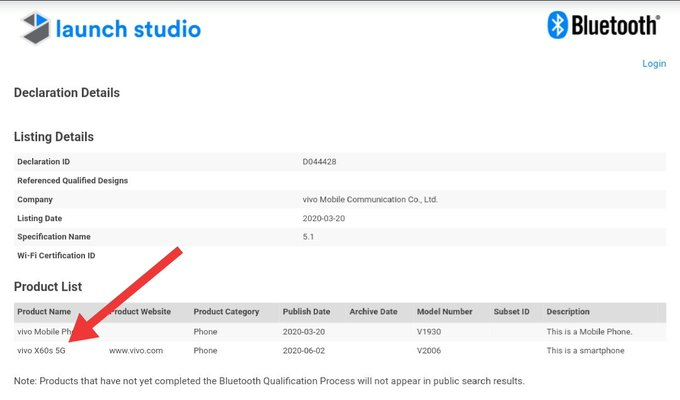Select the D044428 declaration ID value
The image size is (680, 400).
click(319, 161)
